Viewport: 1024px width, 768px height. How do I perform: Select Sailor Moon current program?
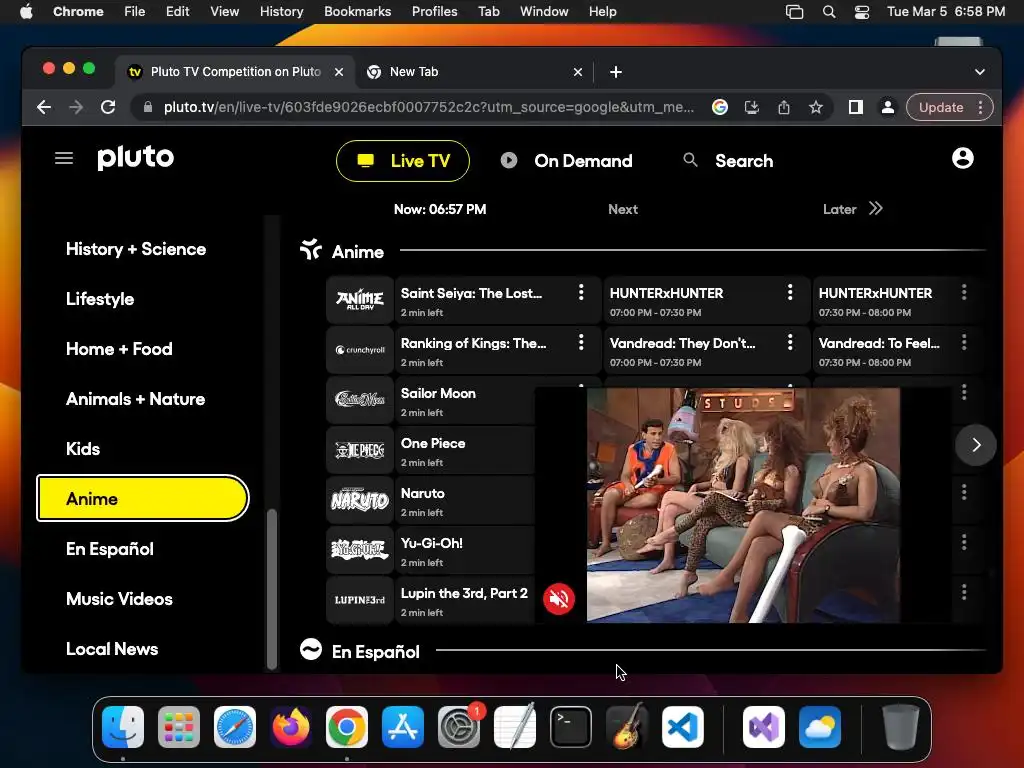pos(467,400)
